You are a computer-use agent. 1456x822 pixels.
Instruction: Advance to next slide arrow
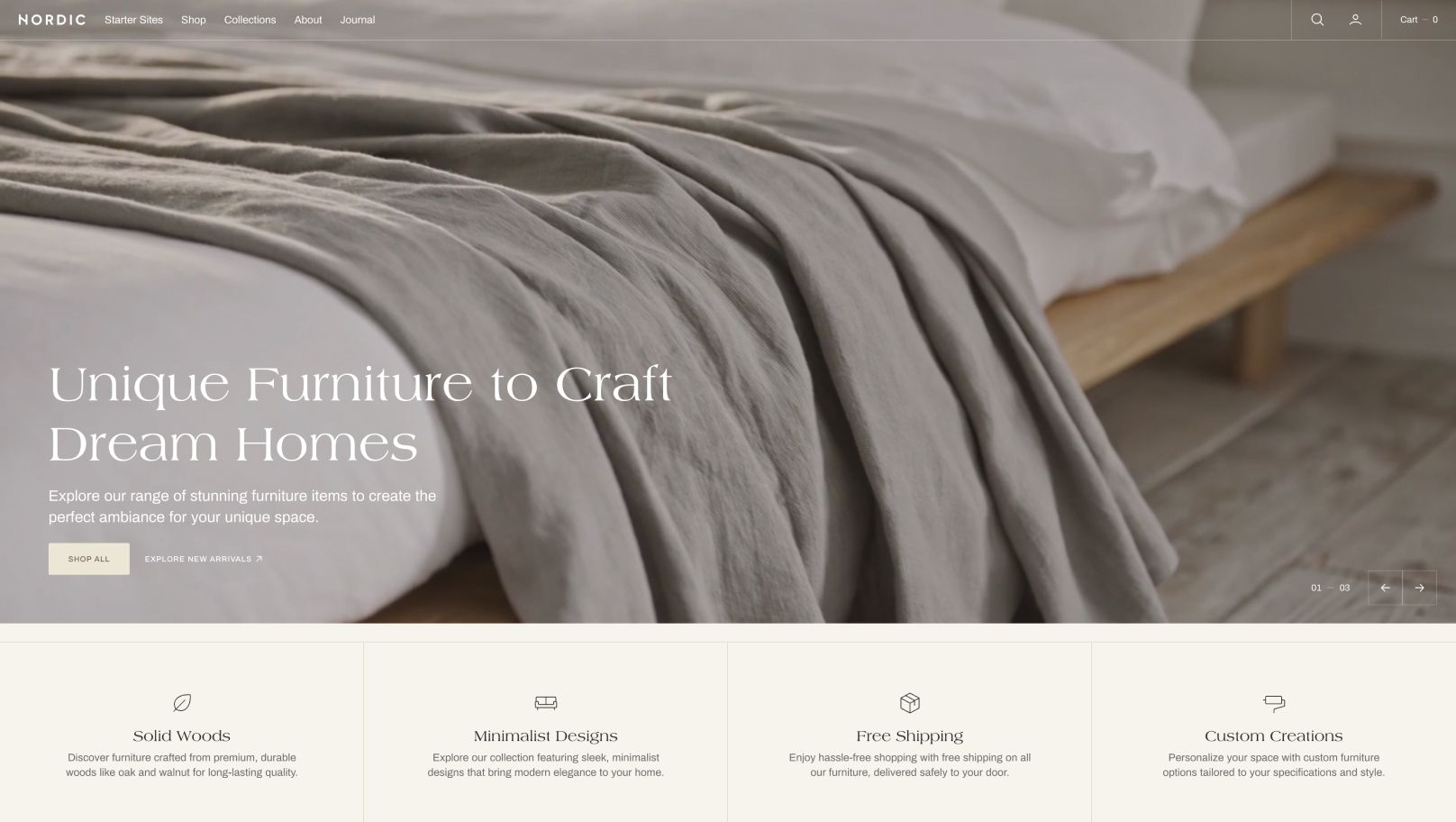click(1419, 588)
